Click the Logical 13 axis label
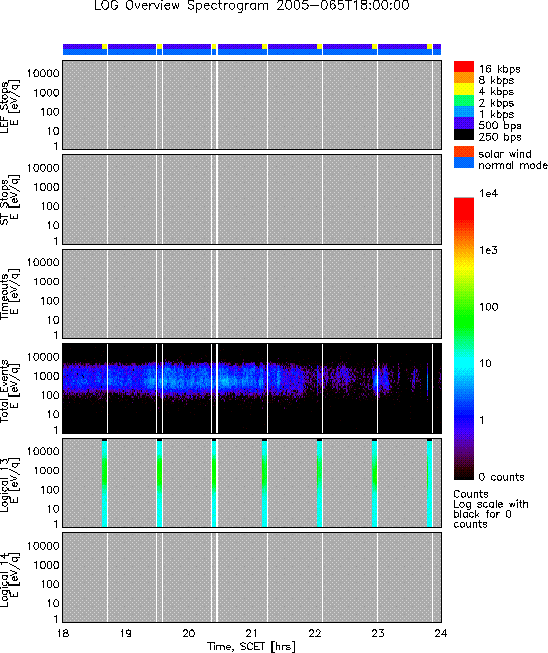548x653 pixels. (9, 485)
